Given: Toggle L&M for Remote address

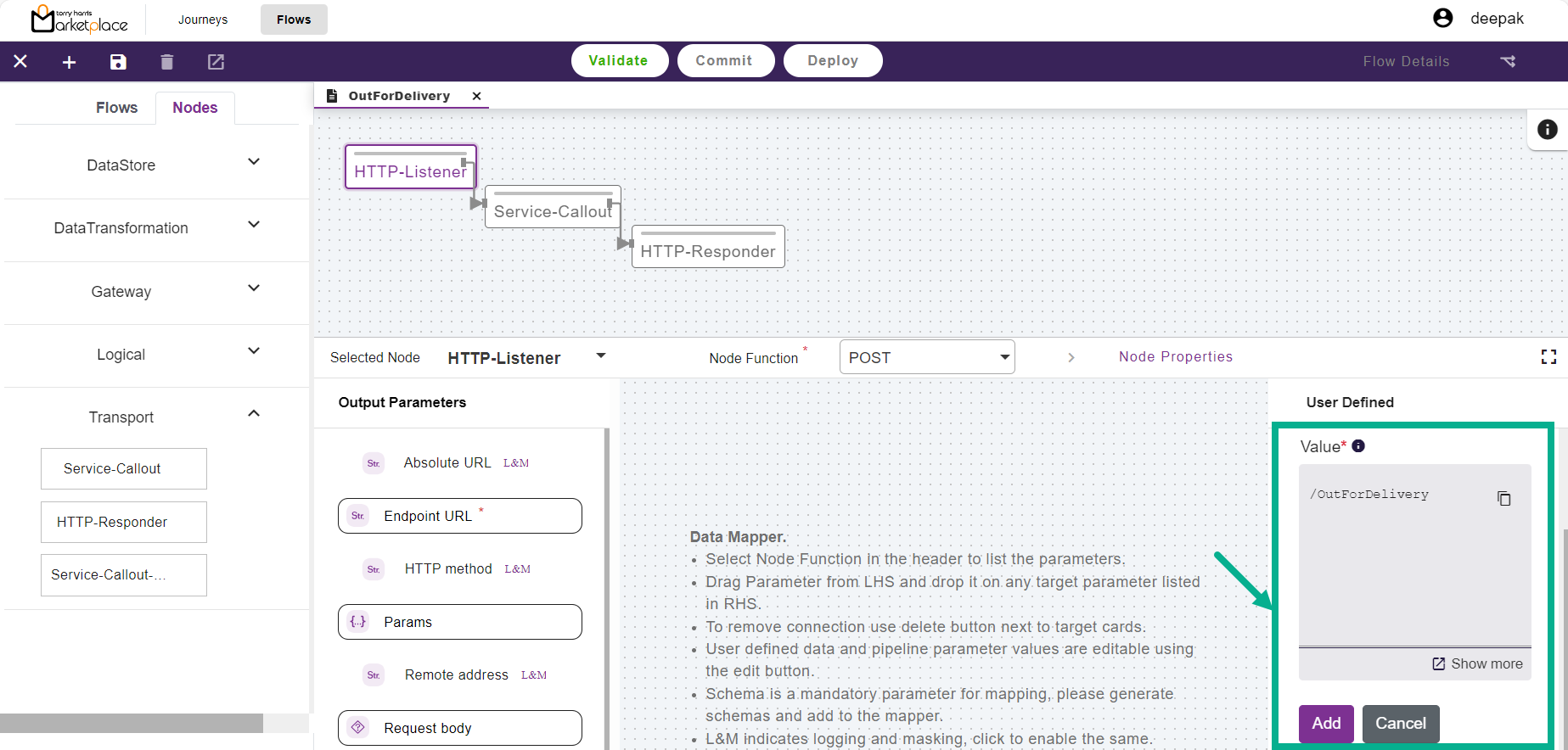Looking at the screenshot, I should tap(533, 675).
